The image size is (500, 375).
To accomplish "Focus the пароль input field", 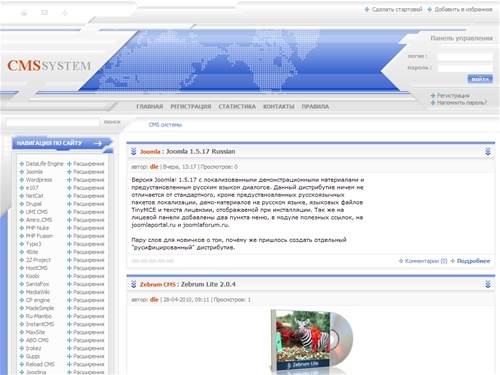I will tap(465, 68).
